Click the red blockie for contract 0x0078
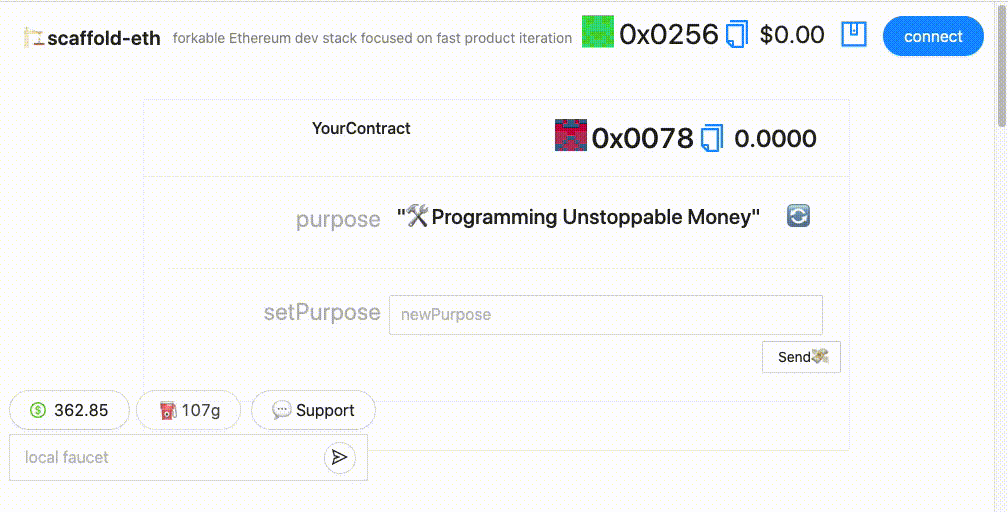This screenshot has height=512, width=1008. (571, 135)
